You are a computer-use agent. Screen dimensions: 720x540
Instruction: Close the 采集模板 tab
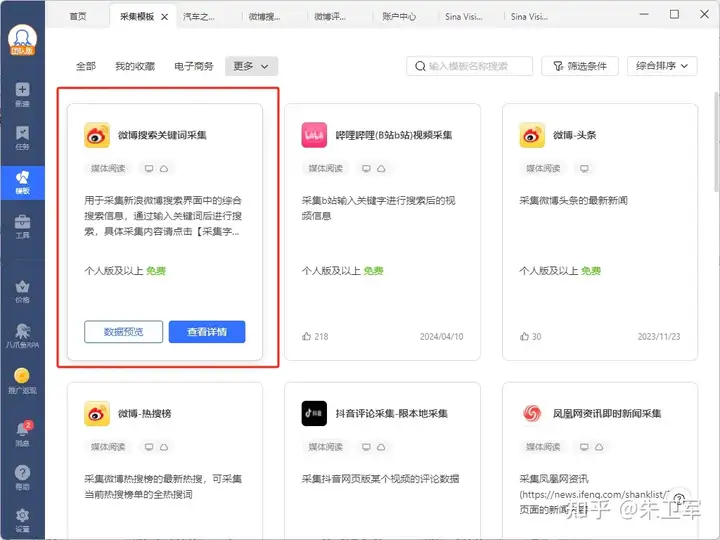164,17
